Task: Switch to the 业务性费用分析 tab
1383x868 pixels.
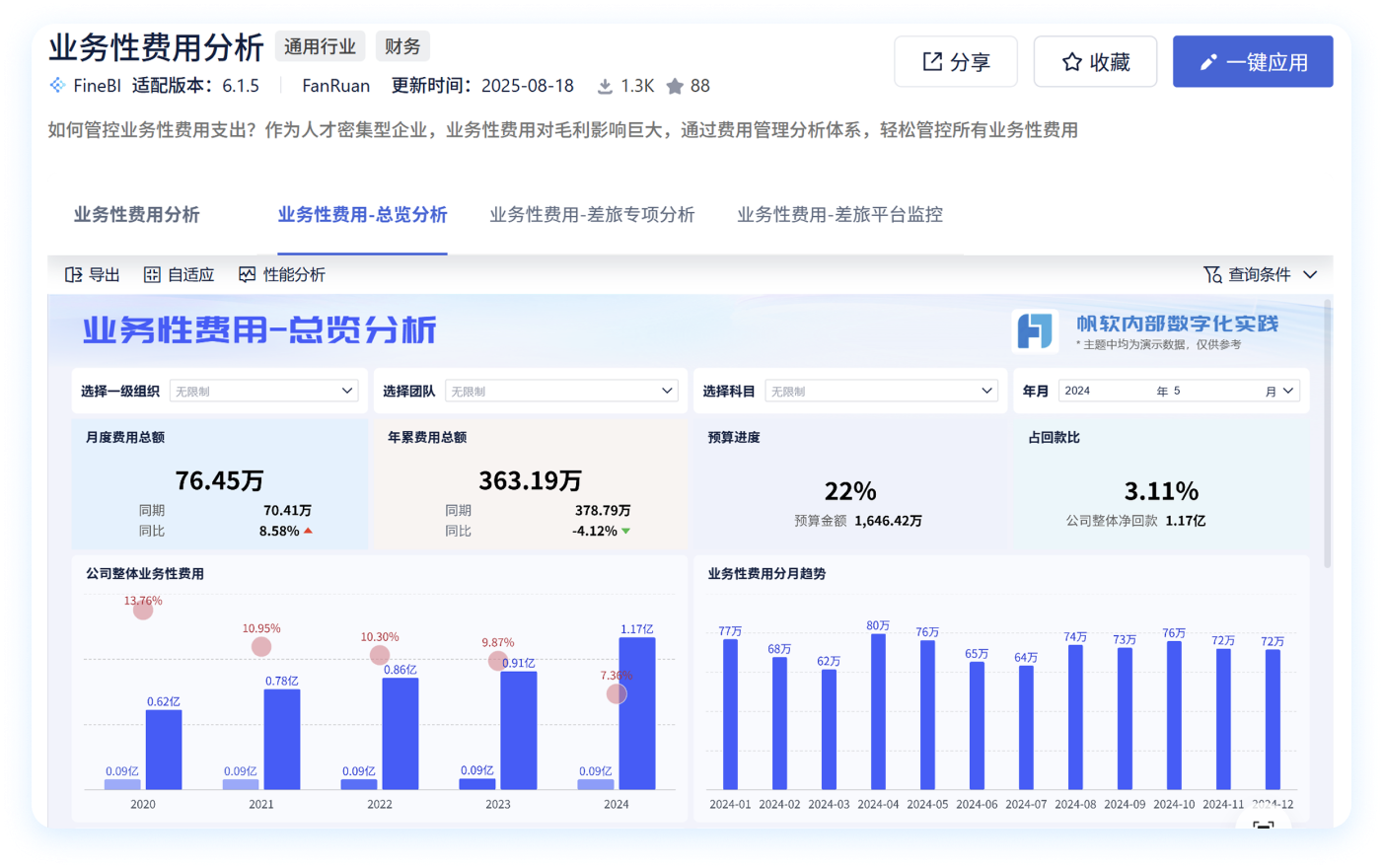Action: click(x=137, y=215)
